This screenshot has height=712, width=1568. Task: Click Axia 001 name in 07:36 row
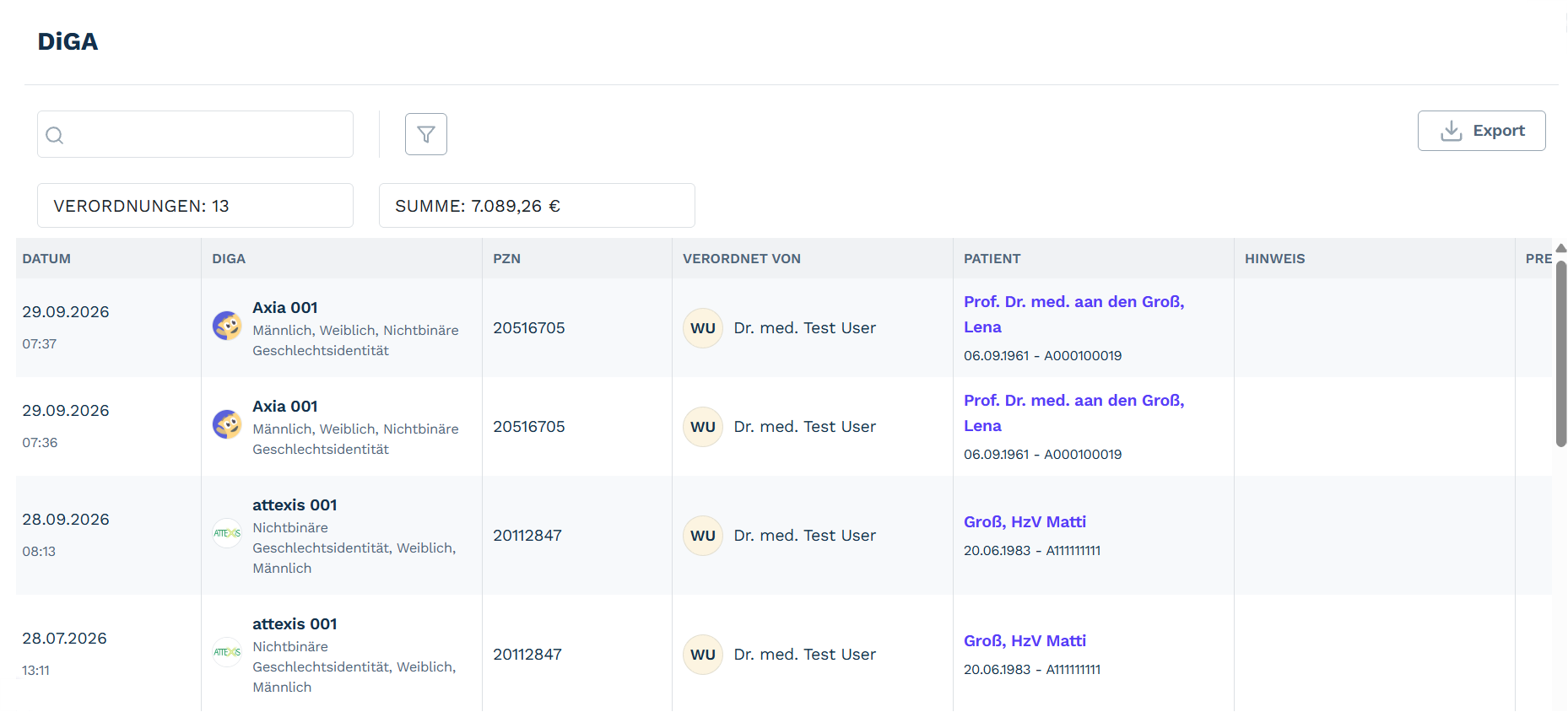pyautogui.click(x=285, y=406)
